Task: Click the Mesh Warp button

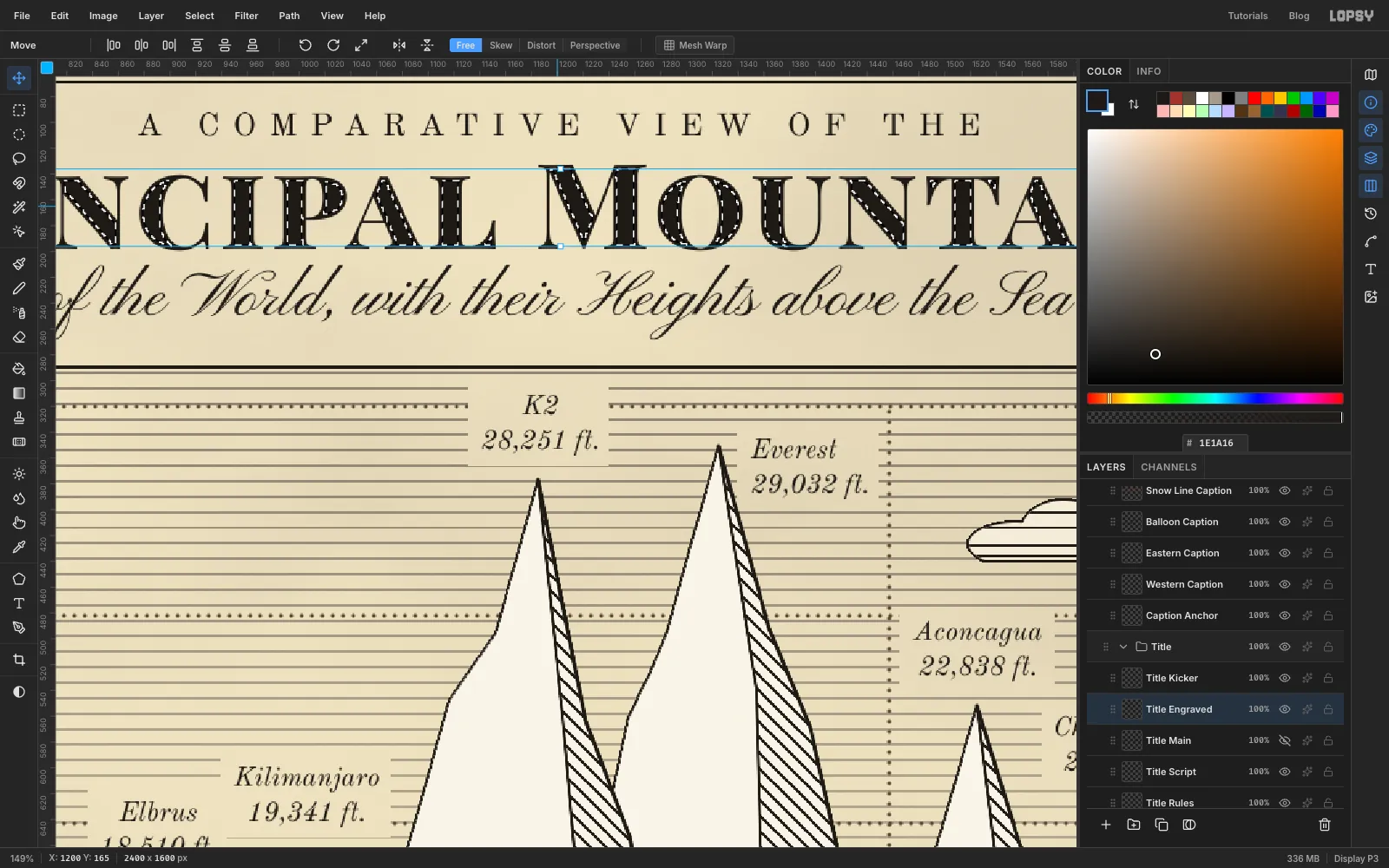Action: click(695, 45)
